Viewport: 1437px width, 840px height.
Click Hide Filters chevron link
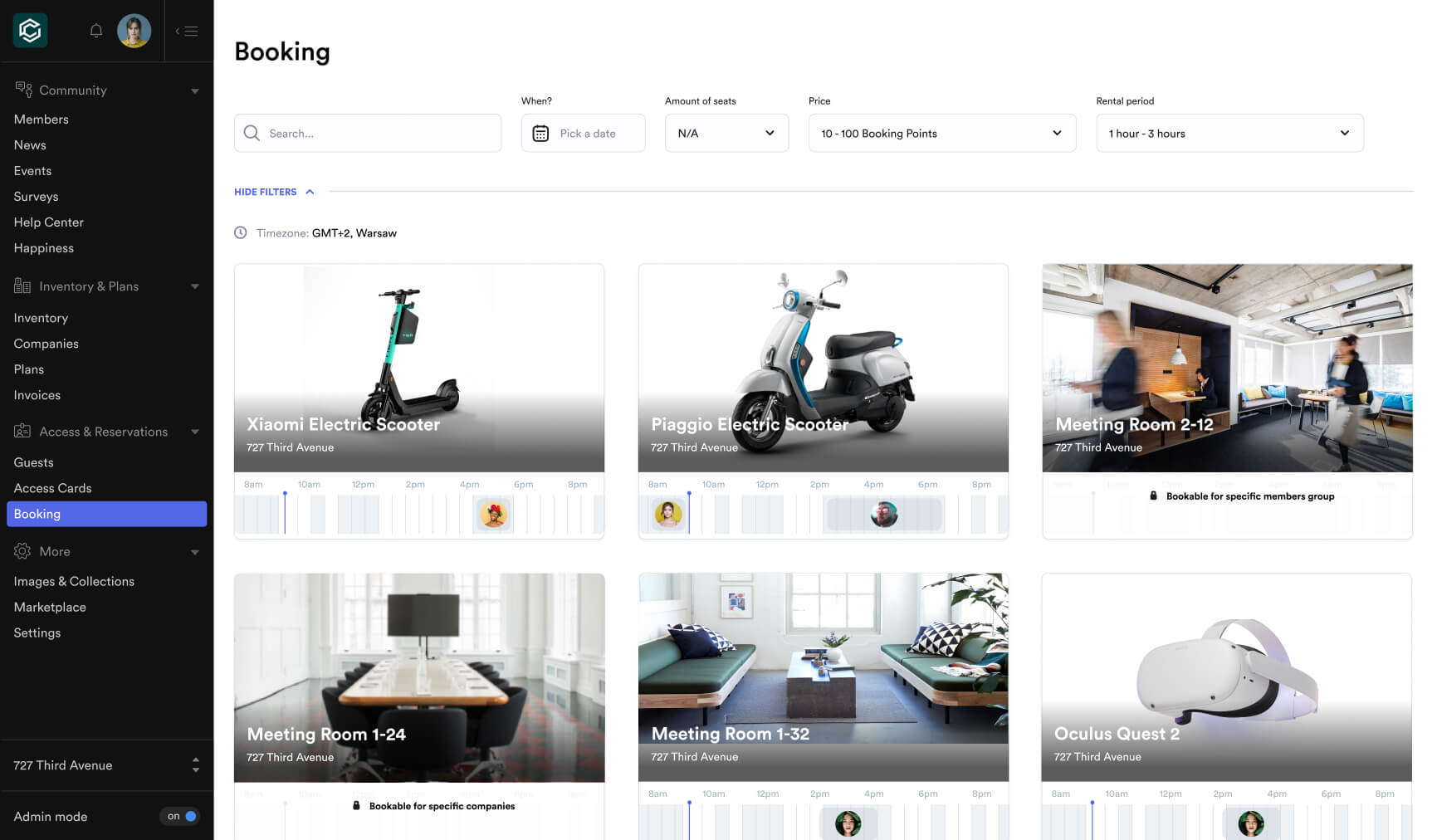pyautogui.click(x=274, y=192)
